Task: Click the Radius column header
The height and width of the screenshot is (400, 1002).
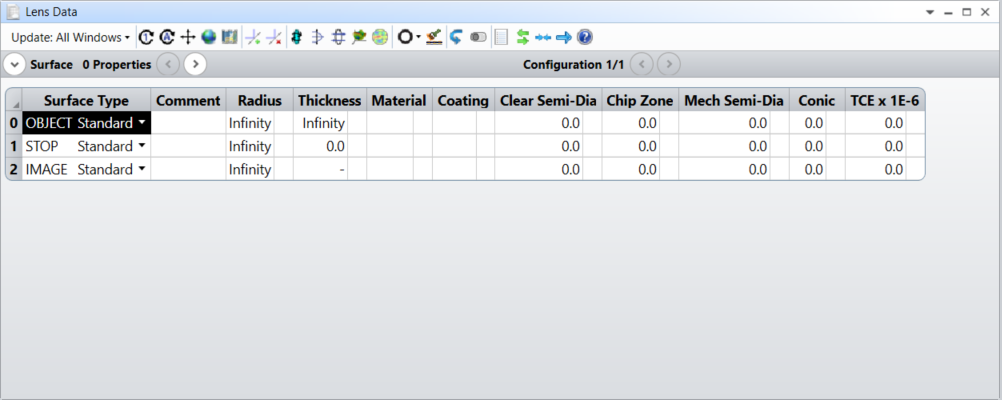Action: tap(259, 100)
